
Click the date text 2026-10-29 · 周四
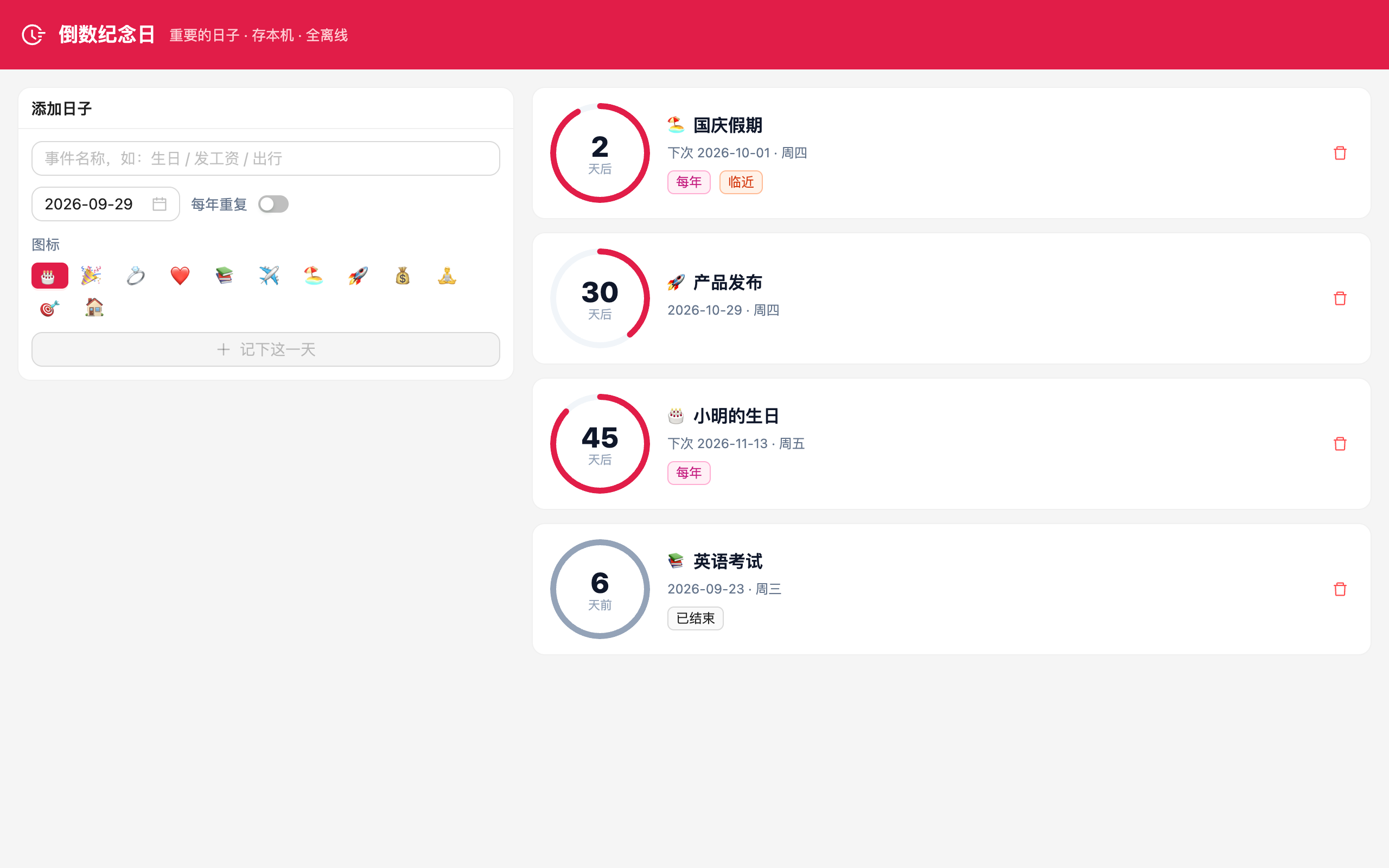coord(723,310)
